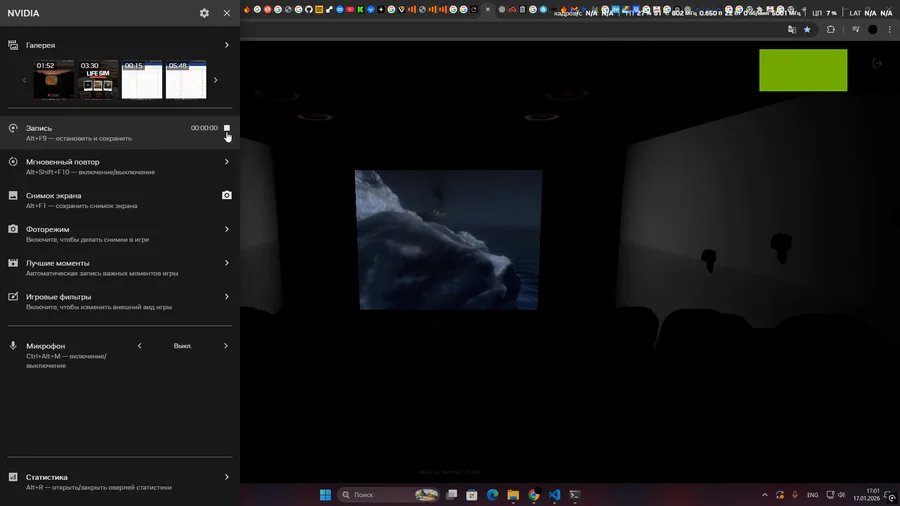Click the green rectangle on the page
Viewport: 900px width, 506px height.
tap(803, 70)
